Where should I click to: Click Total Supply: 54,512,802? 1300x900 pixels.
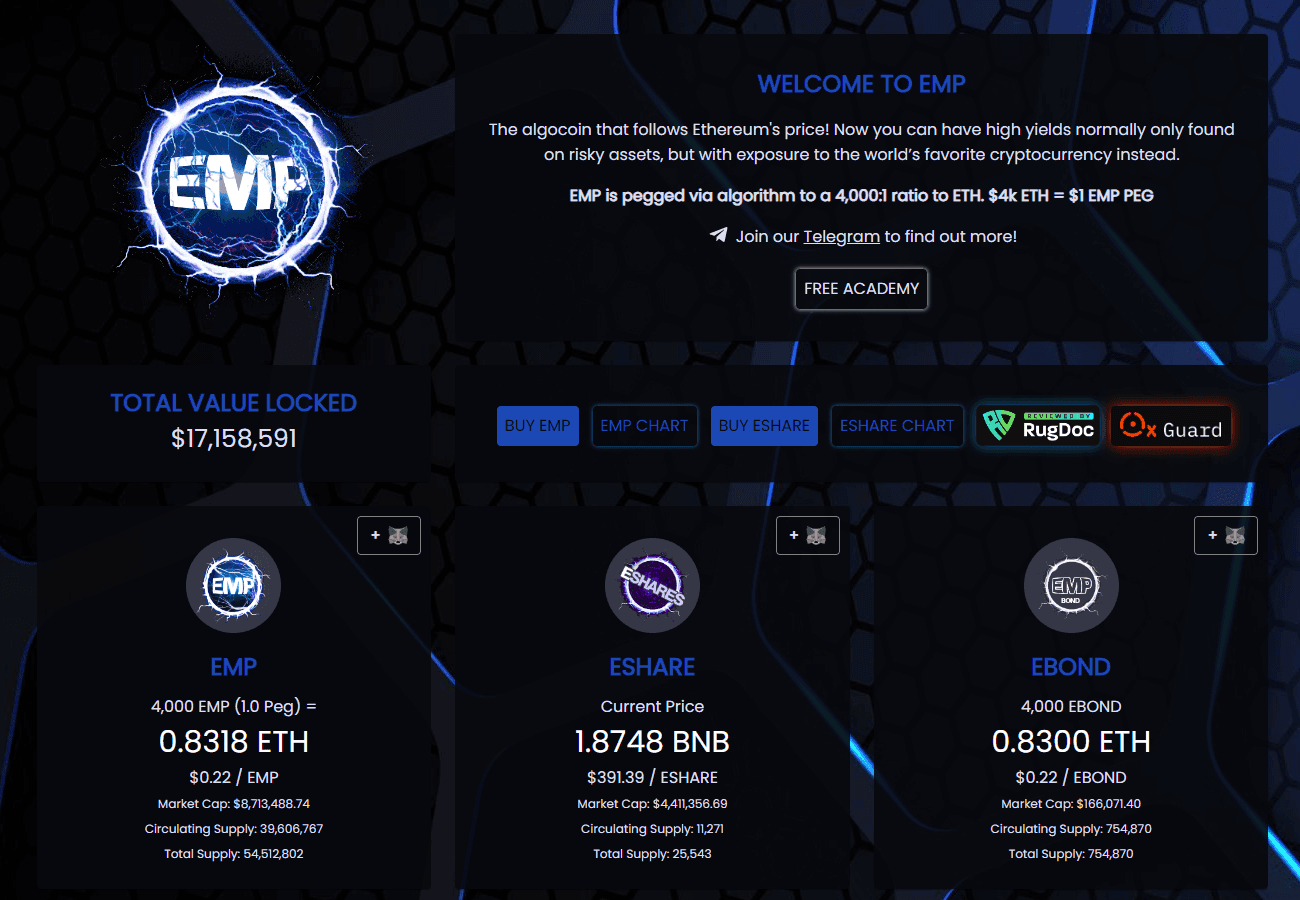234,854
